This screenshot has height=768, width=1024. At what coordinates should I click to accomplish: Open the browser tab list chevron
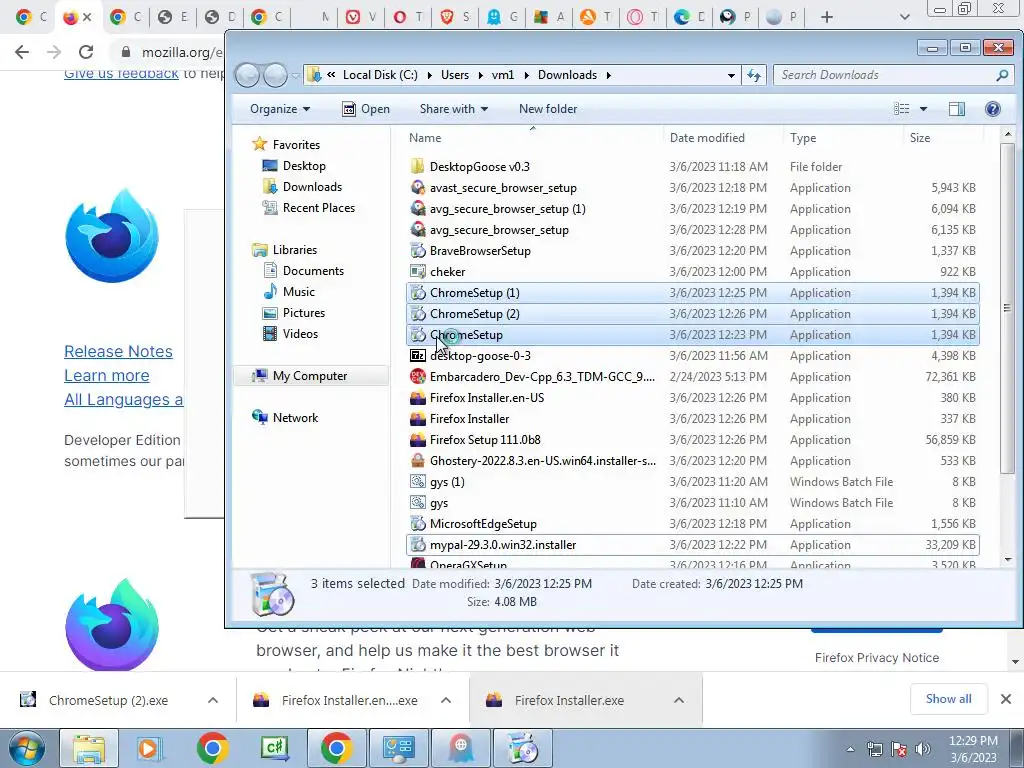click(904, 17)
